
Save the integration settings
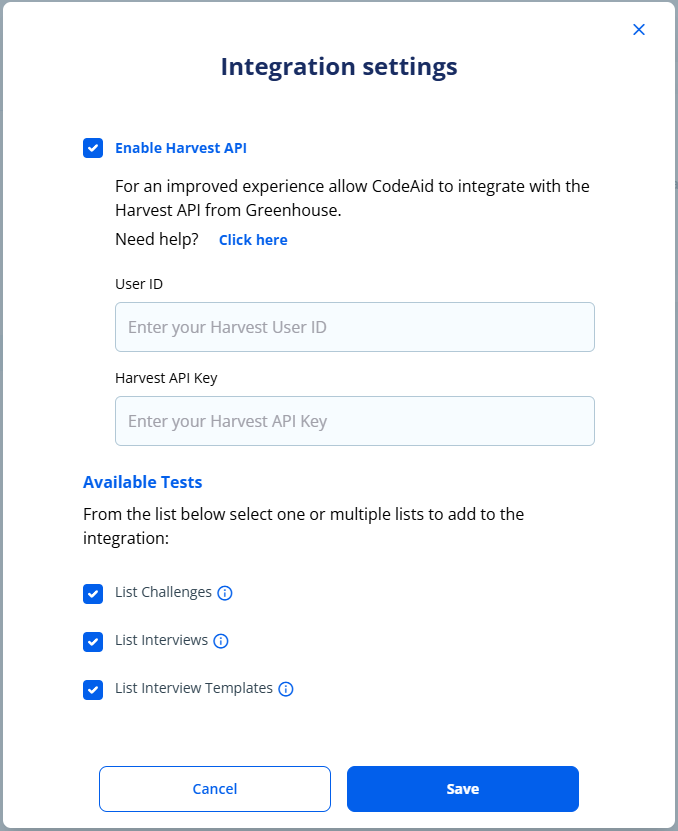pyautogui.click(x=463, y=789)
